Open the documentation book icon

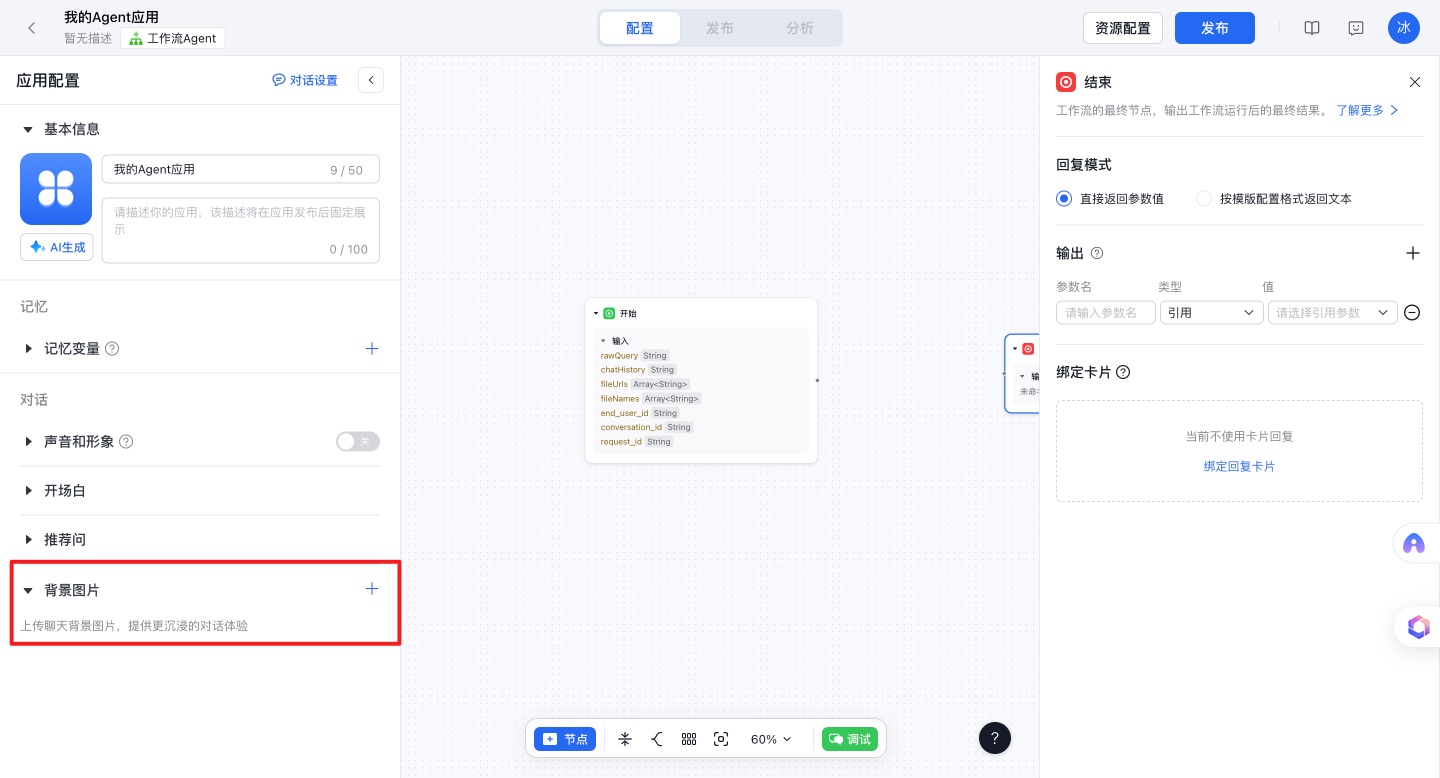[x=1312, y=28]
